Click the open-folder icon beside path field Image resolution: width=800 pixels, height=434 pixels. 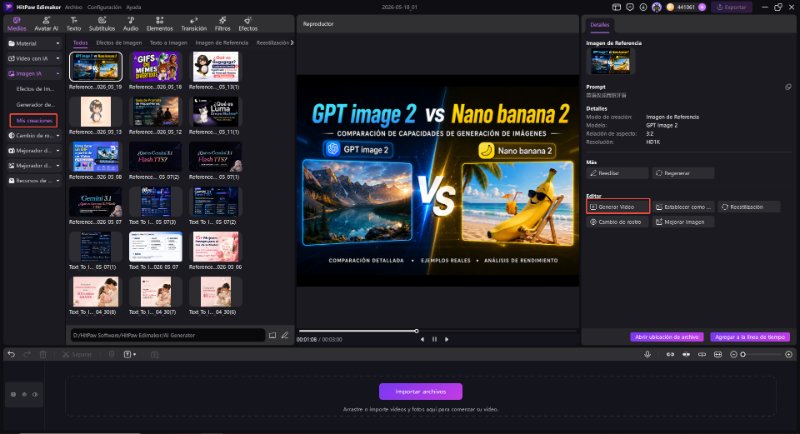click(272, 335)
